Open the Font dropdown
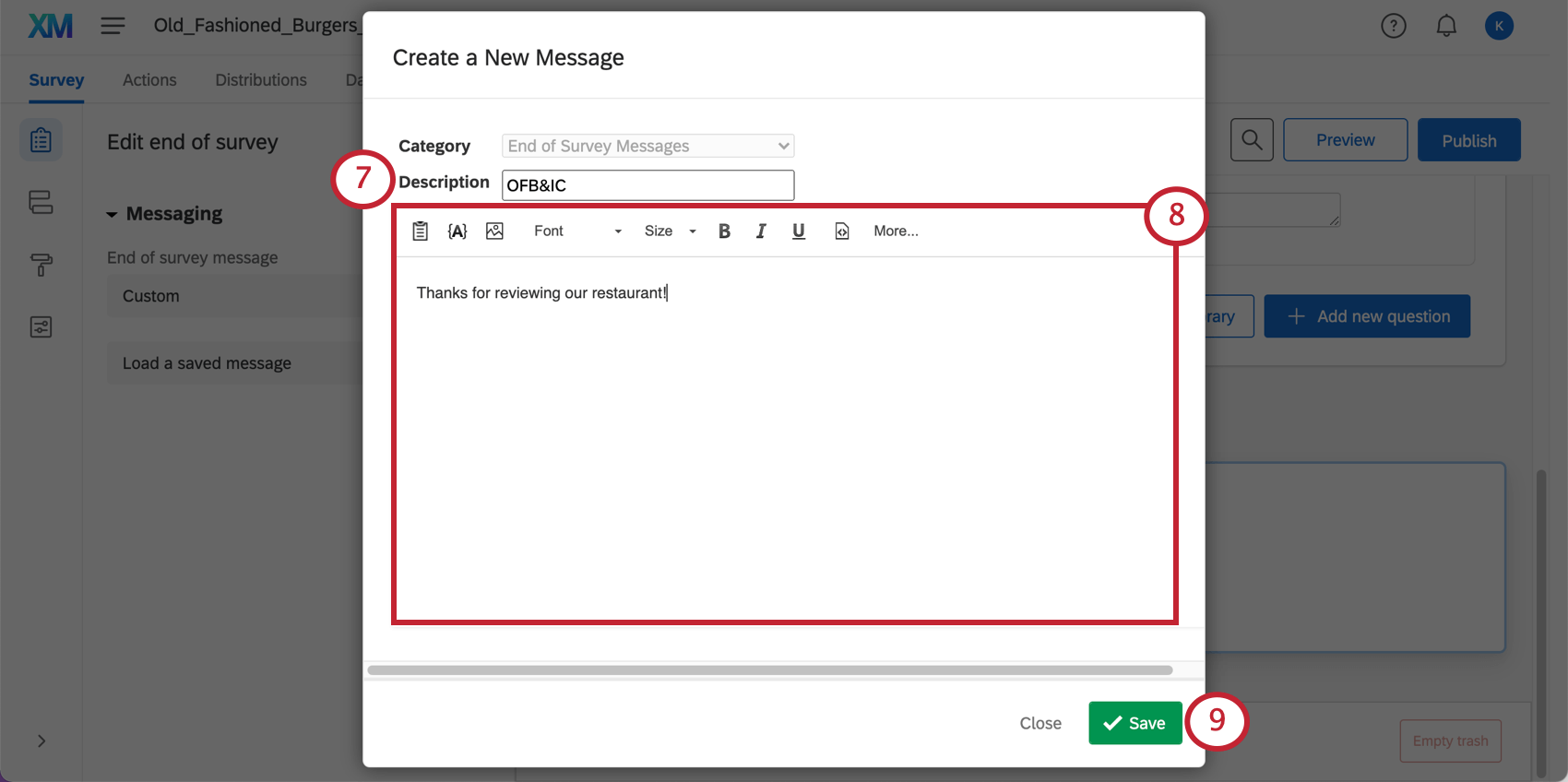The width and height of the screenshot is (1568, 782). (x=577, y=231)
